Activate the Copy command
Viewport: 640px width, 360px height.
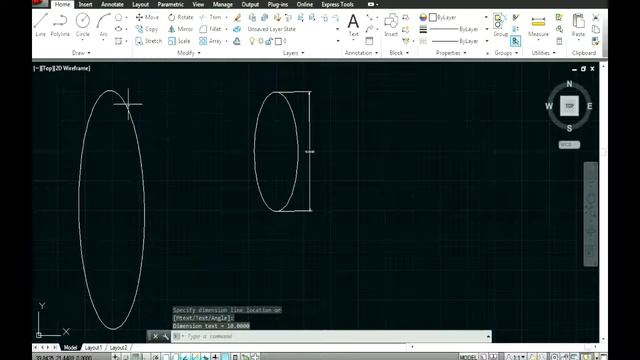[147, 29]
